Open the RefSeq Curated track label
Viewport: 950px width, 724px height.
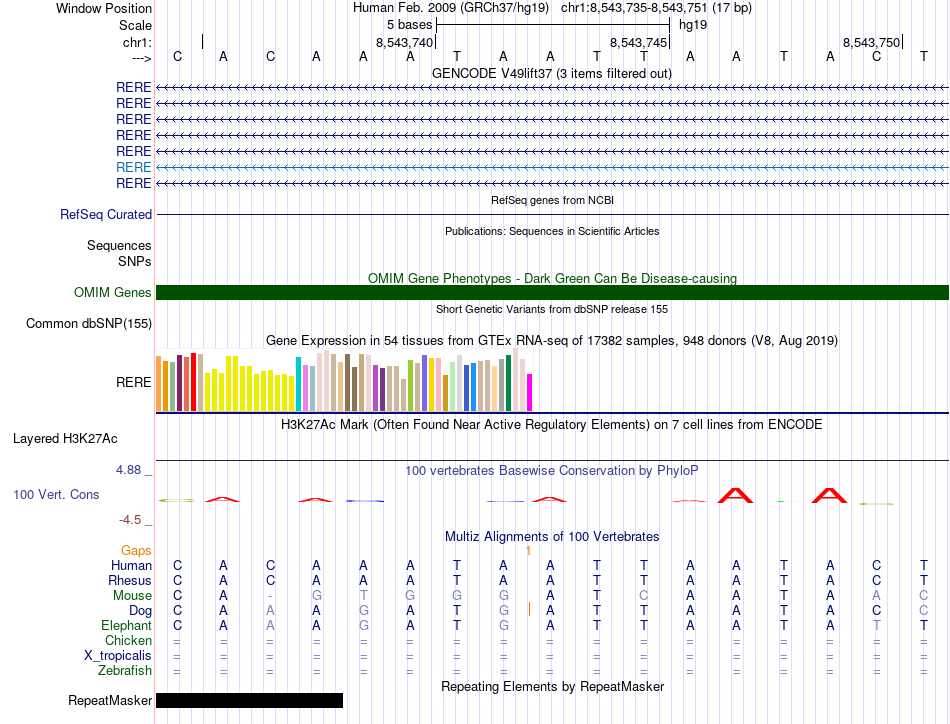pyautogui.click(x=106, y=214)
